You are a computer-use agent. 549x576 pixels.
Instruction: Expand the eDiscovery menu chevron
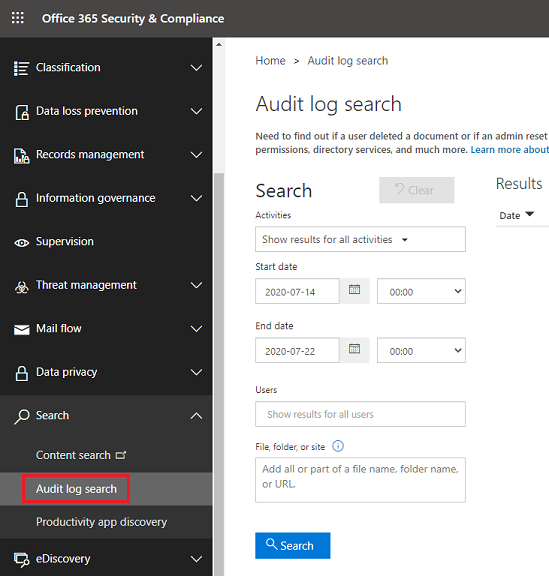click(x=197, y=559)
